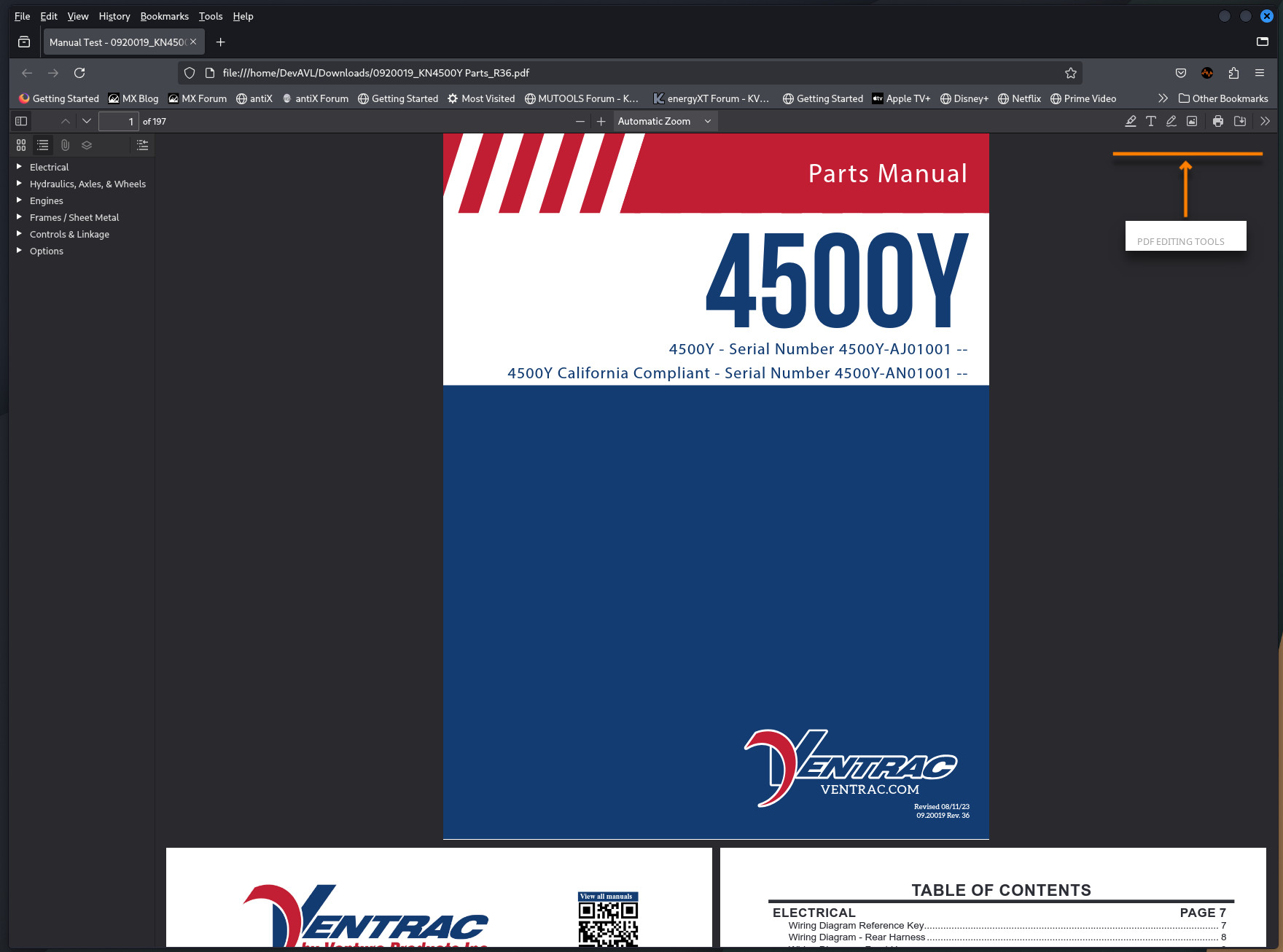Show layers in sidebar

[87, 145]
